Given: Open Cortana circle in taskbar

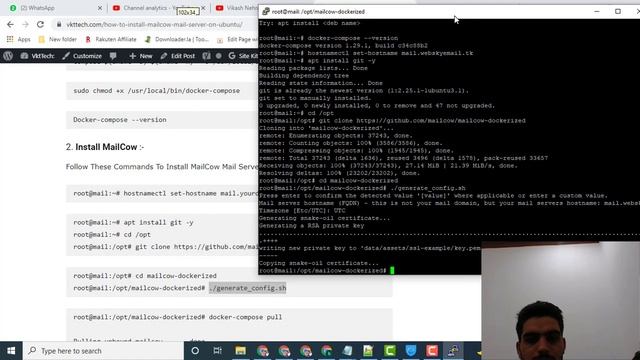Looking at the screenshot, I should pyautogui.click(x=195, y=351).
